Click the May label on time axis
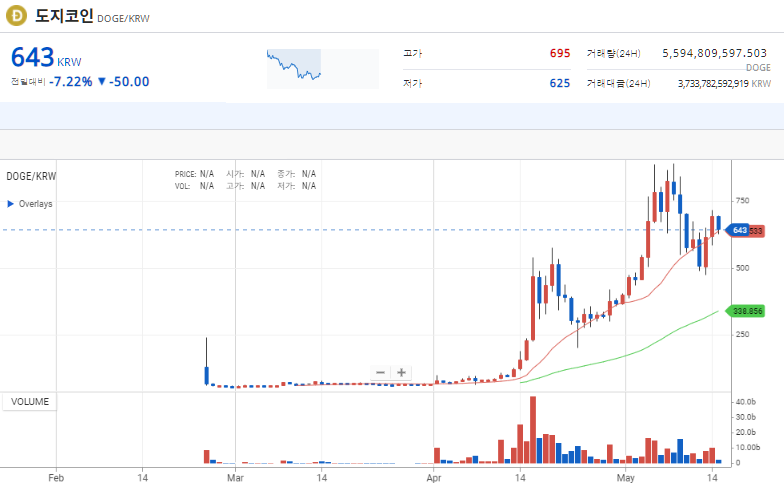Screen dimensions: 784x487 click(626, 478)
